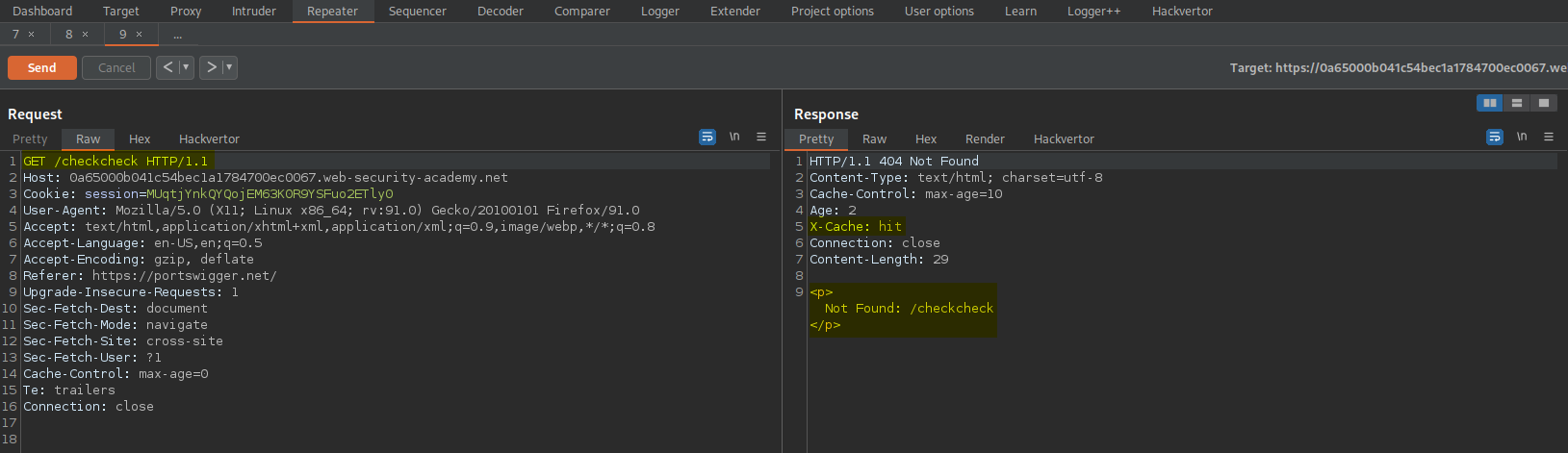The width and height of the screenshot is (1568, 453).
Task: Go back to previous request in history
Action: point(167,67)
